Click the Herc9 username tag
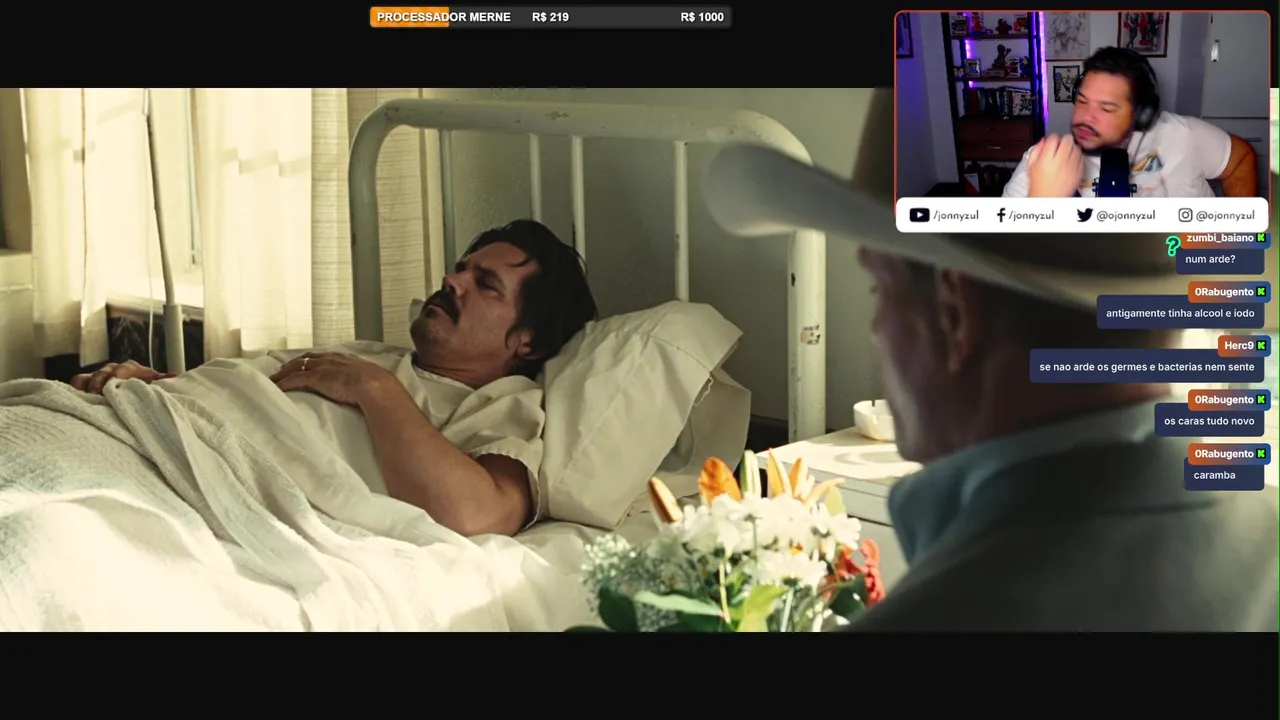This screenshot has height=720, width=1280. click(x=1238, y=346)
